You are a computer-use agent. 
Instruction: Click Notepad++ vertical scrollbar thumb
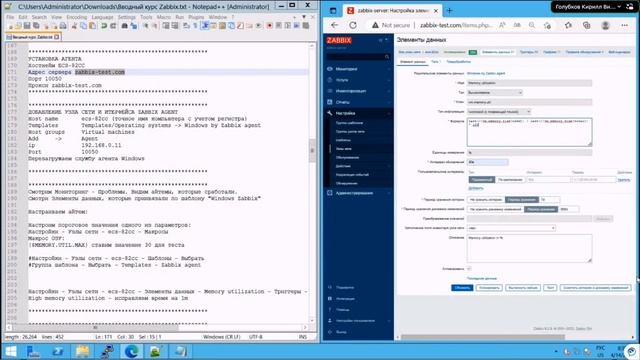click(x=312, y=150)
